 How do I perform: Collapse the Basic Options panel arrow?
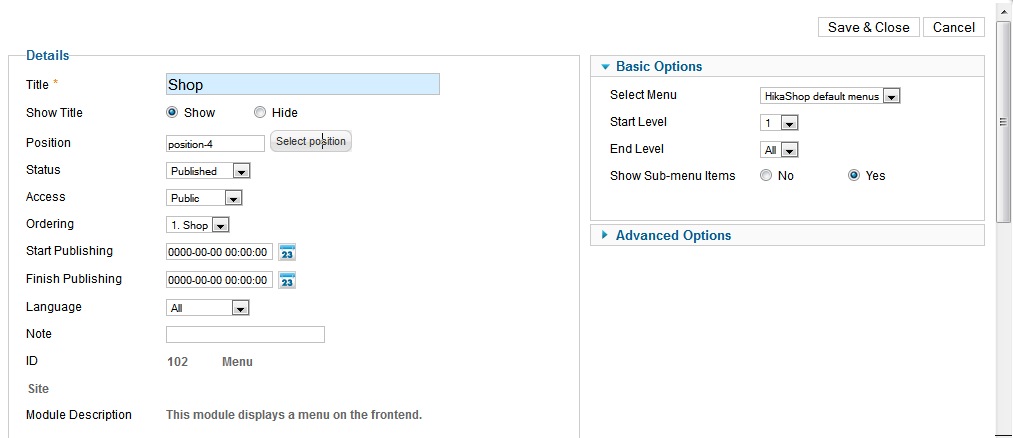(605, 67)
